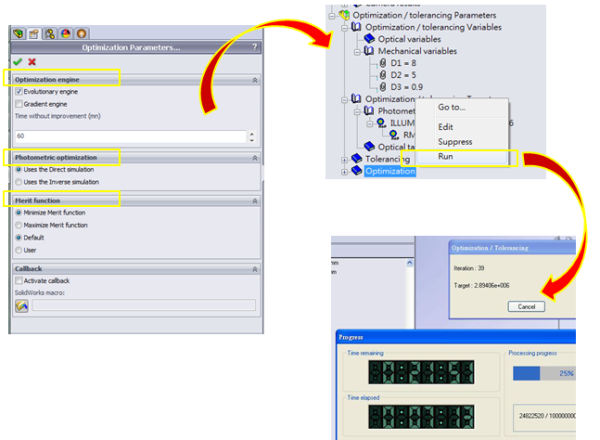Uncheck the Evolutionary engine checkbox
Screen dimensions: 600x440
coord(19,91)
